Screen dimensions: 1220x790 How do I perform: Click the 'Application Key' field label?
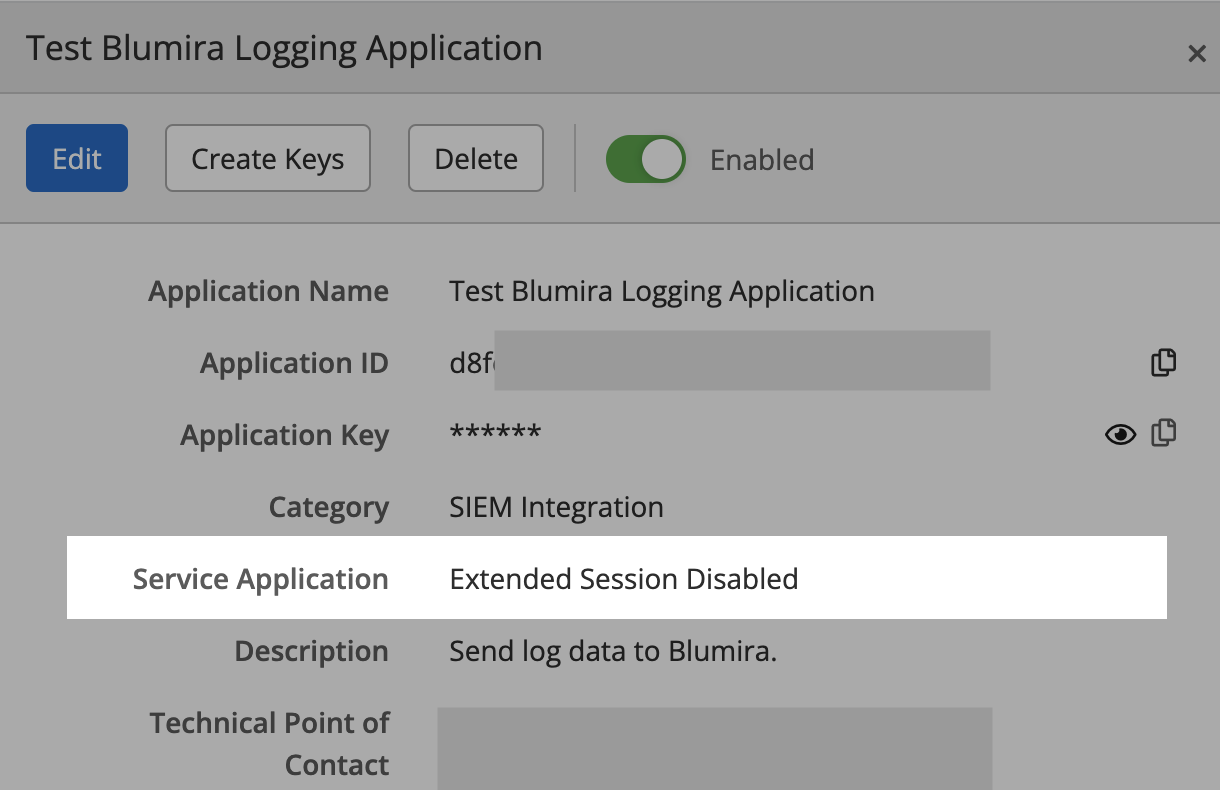pyautogui.click(x=284, y=435)
